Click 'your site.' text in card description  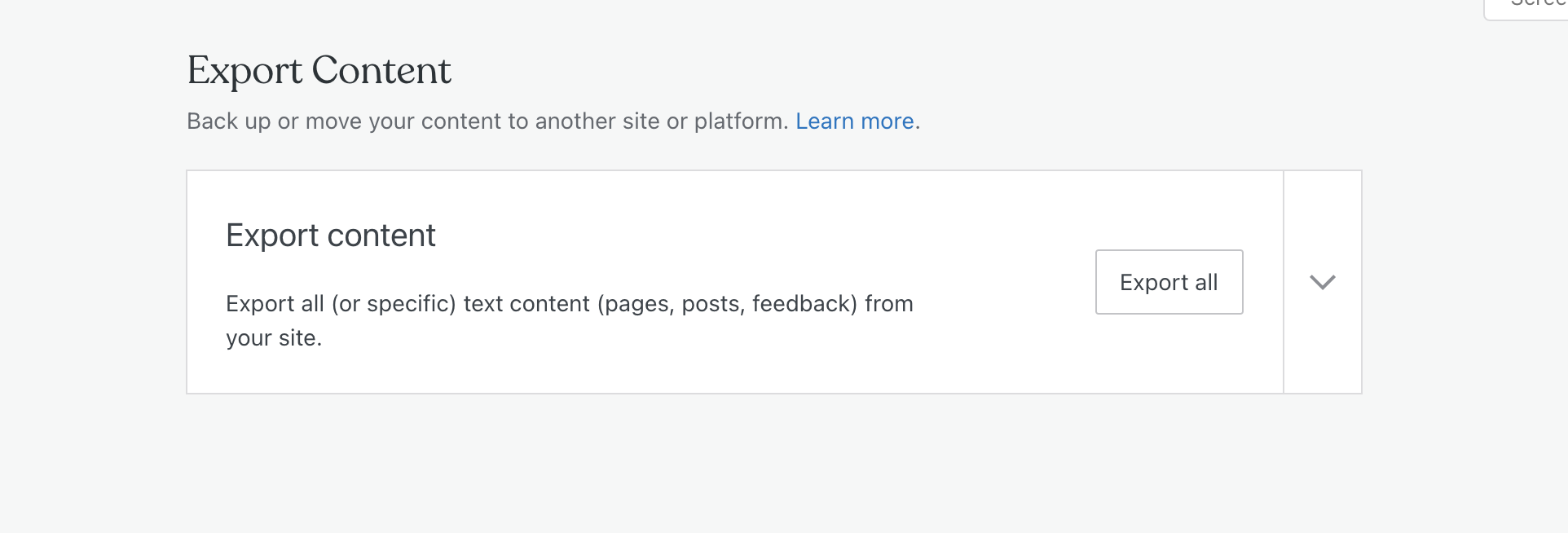(274, 338)
